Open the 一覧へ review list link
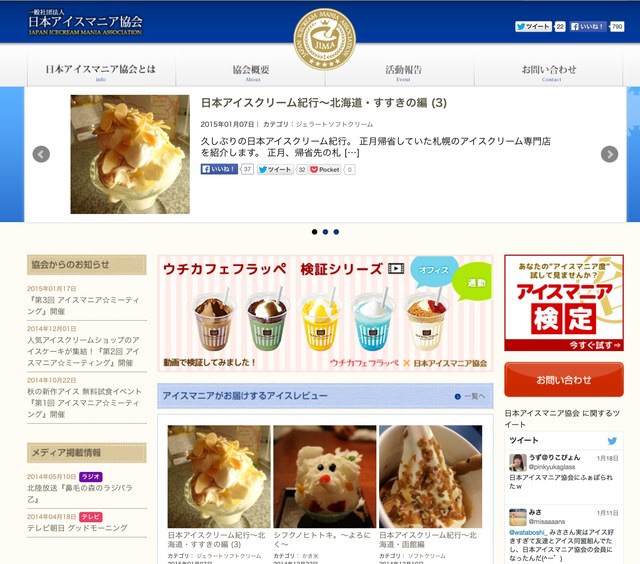The height and width of the screenshot is (564, 640). [470, 396]
